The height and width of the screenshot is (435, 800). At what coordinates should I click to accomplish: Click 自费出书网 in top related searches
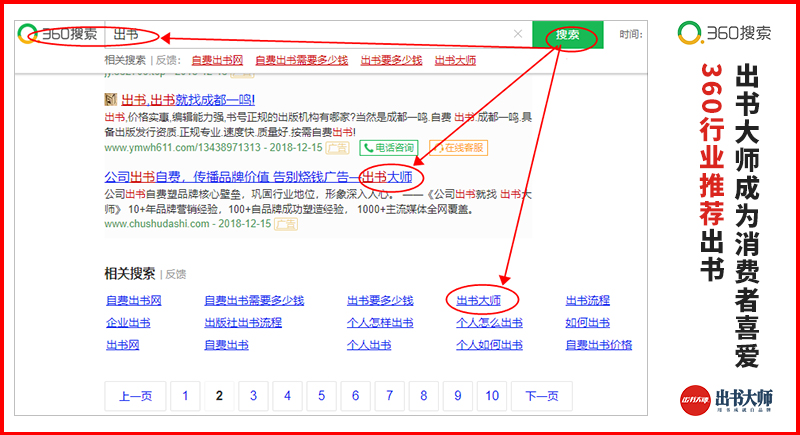coord(216,60)
